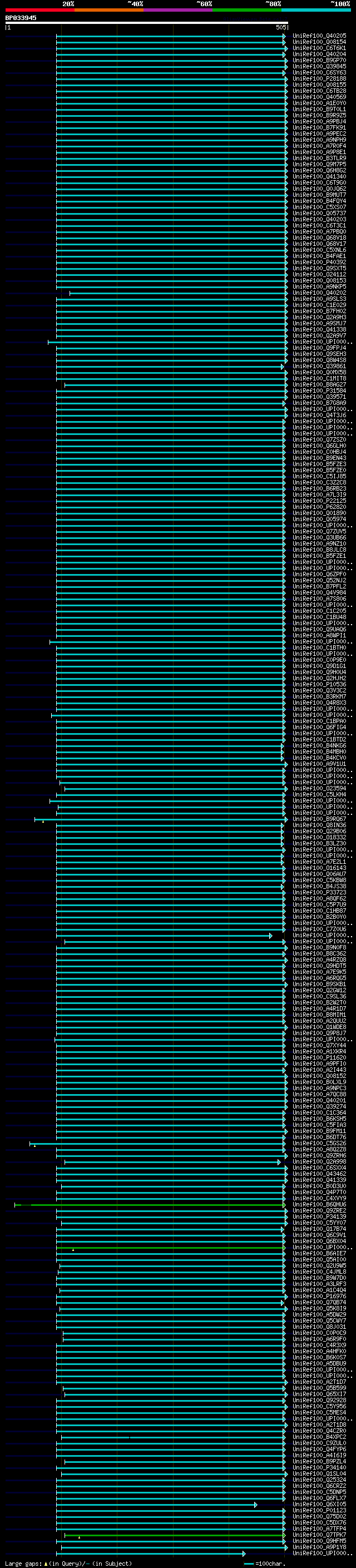Select hit label UniRef100_C6T6K1
Image resolution: width=356 pixels, height=1568 pixels.
click(x=319, y=48)
